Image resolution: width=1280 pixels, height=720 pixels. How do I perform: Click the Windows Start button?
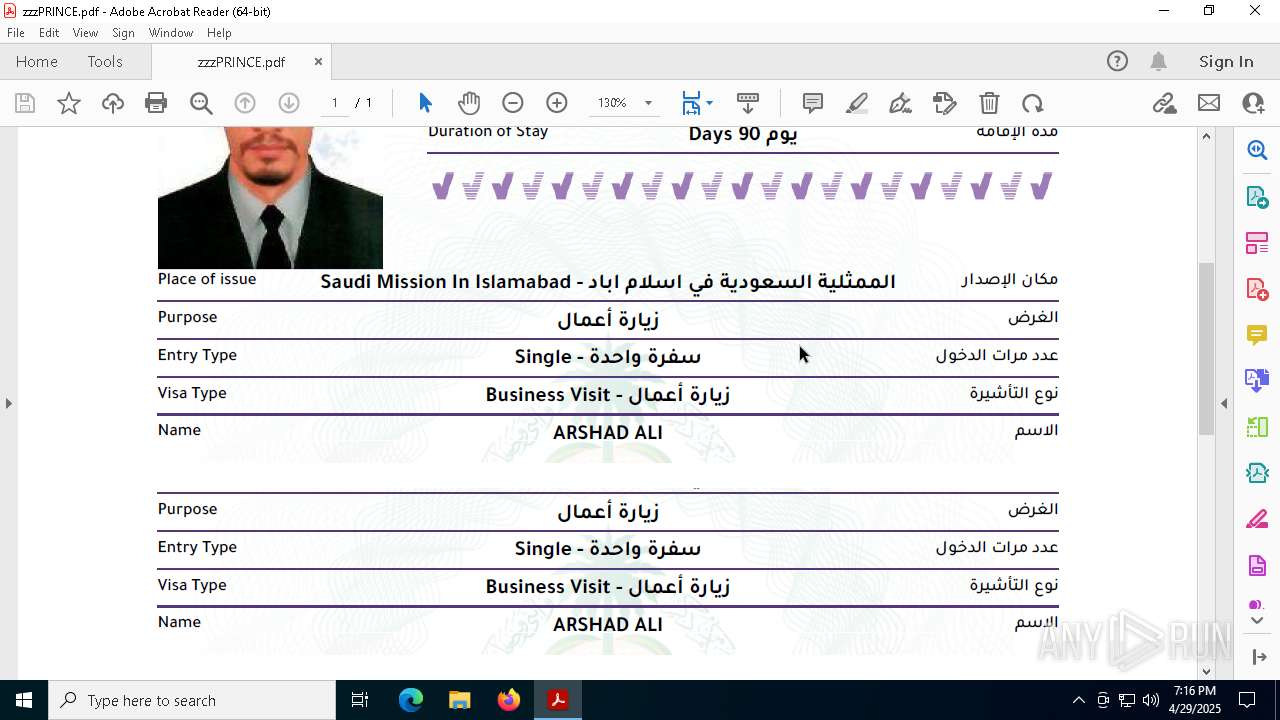click(x=24, y=700)
